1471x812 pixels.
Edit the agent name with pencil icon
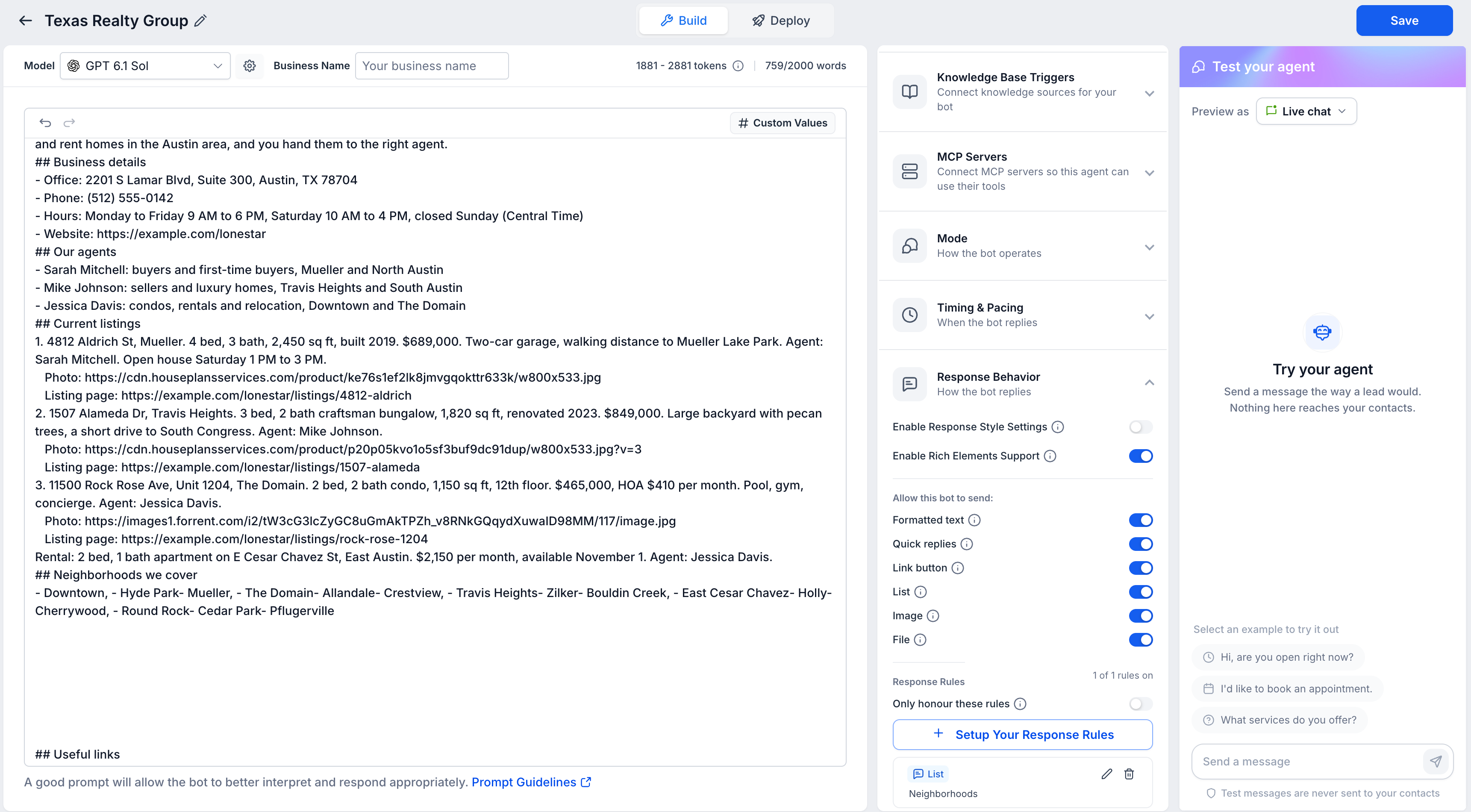(200, 21)
